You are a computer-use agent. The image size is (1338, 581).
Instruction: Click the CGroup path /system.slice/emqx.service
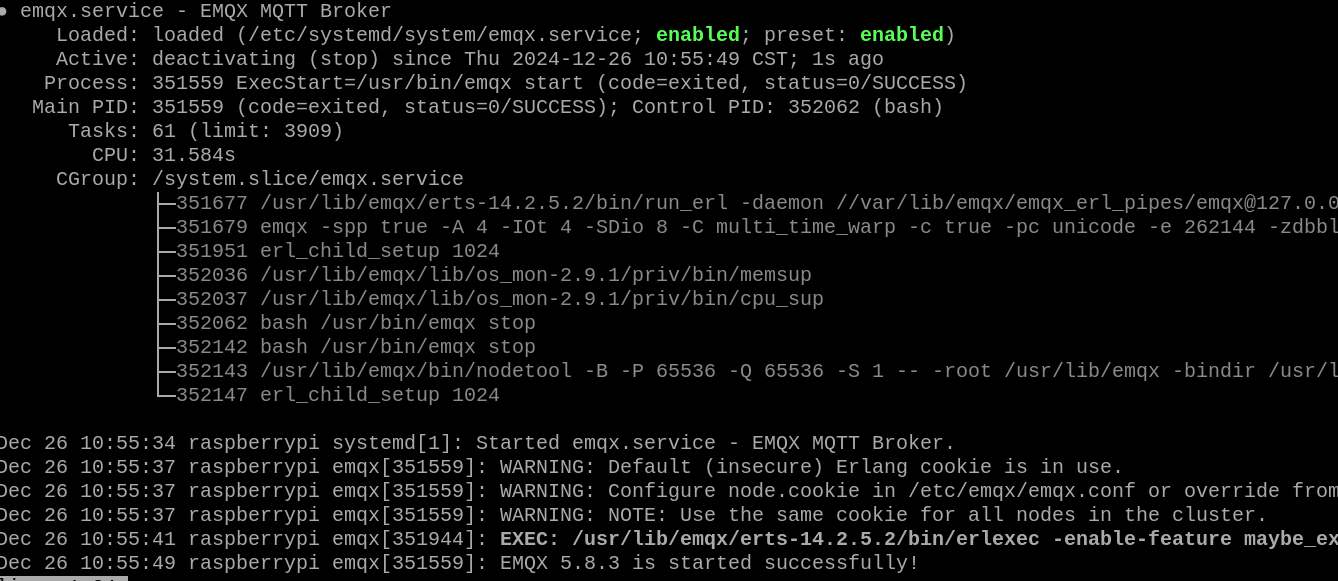click(x=307, y=179)
